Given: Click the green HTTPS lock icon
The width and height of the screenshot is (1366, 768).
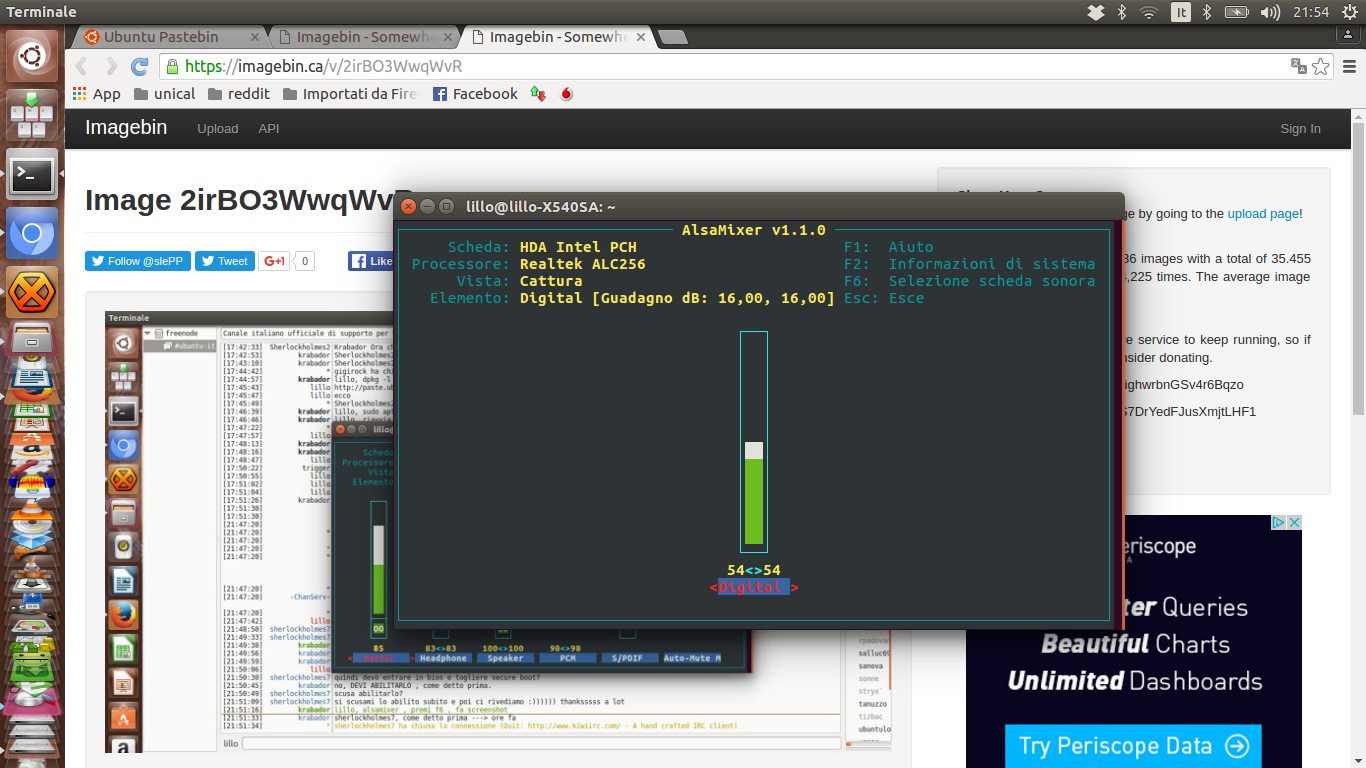Looking at the screenshot, I should (173, 67).
